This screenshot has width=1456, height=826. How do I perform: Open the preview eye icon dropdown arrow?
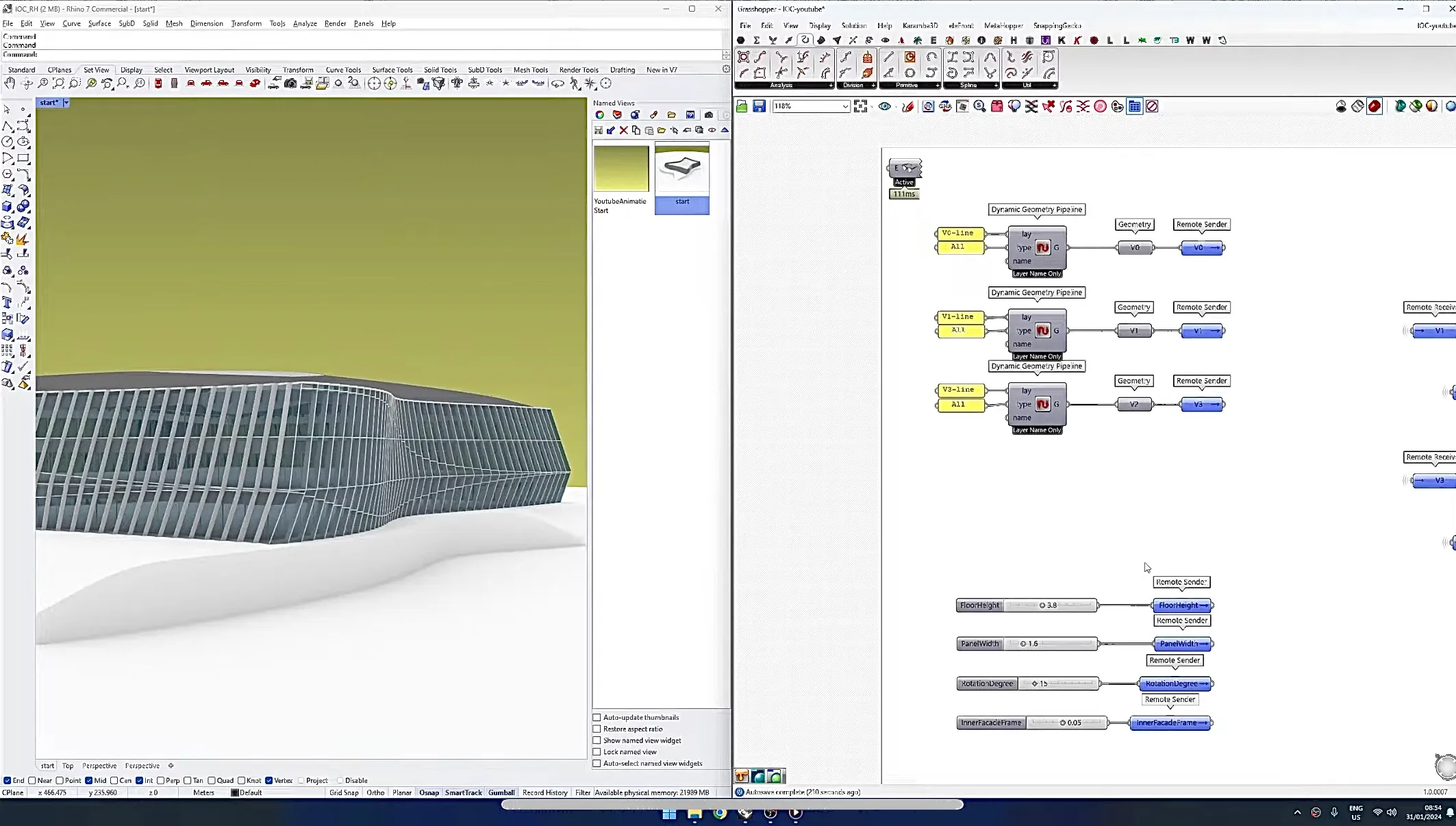[894, 107]
